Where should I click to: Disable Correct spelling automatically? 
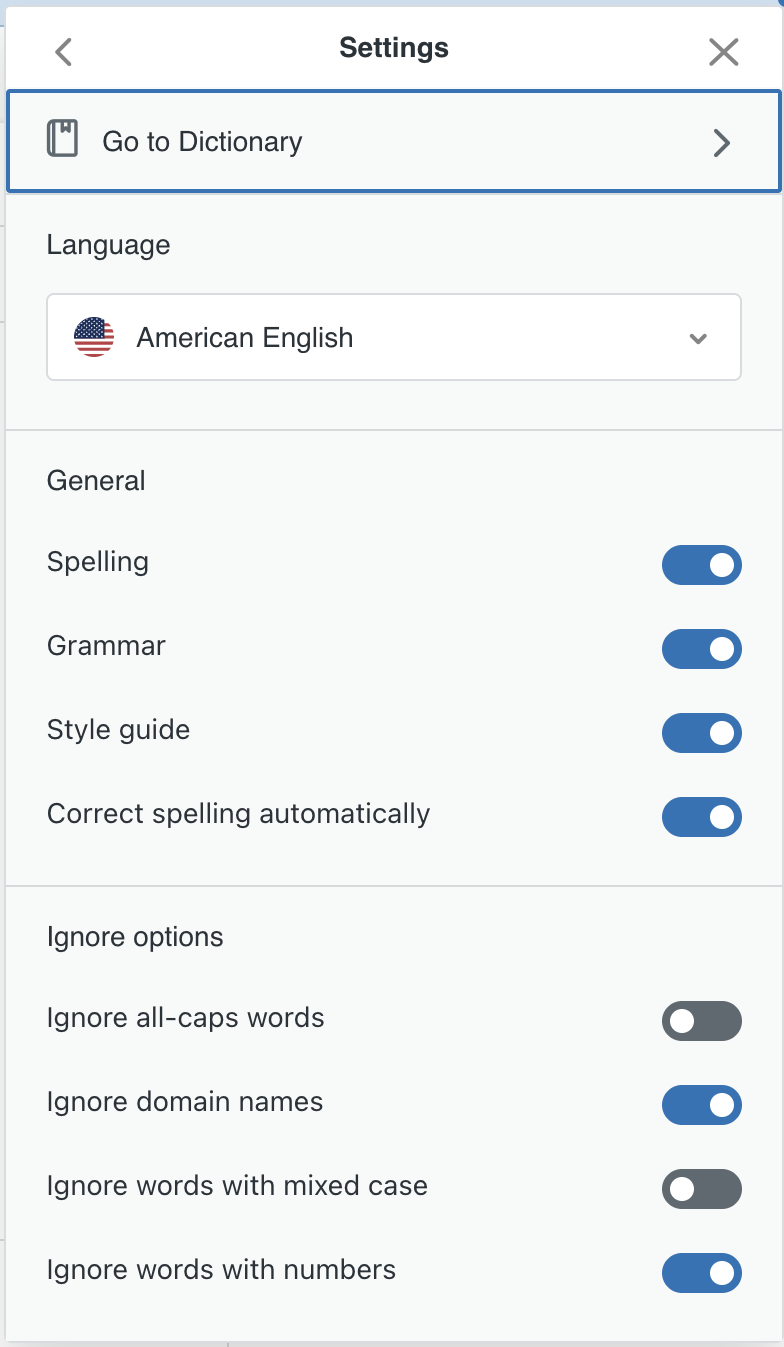pos(701,817)
